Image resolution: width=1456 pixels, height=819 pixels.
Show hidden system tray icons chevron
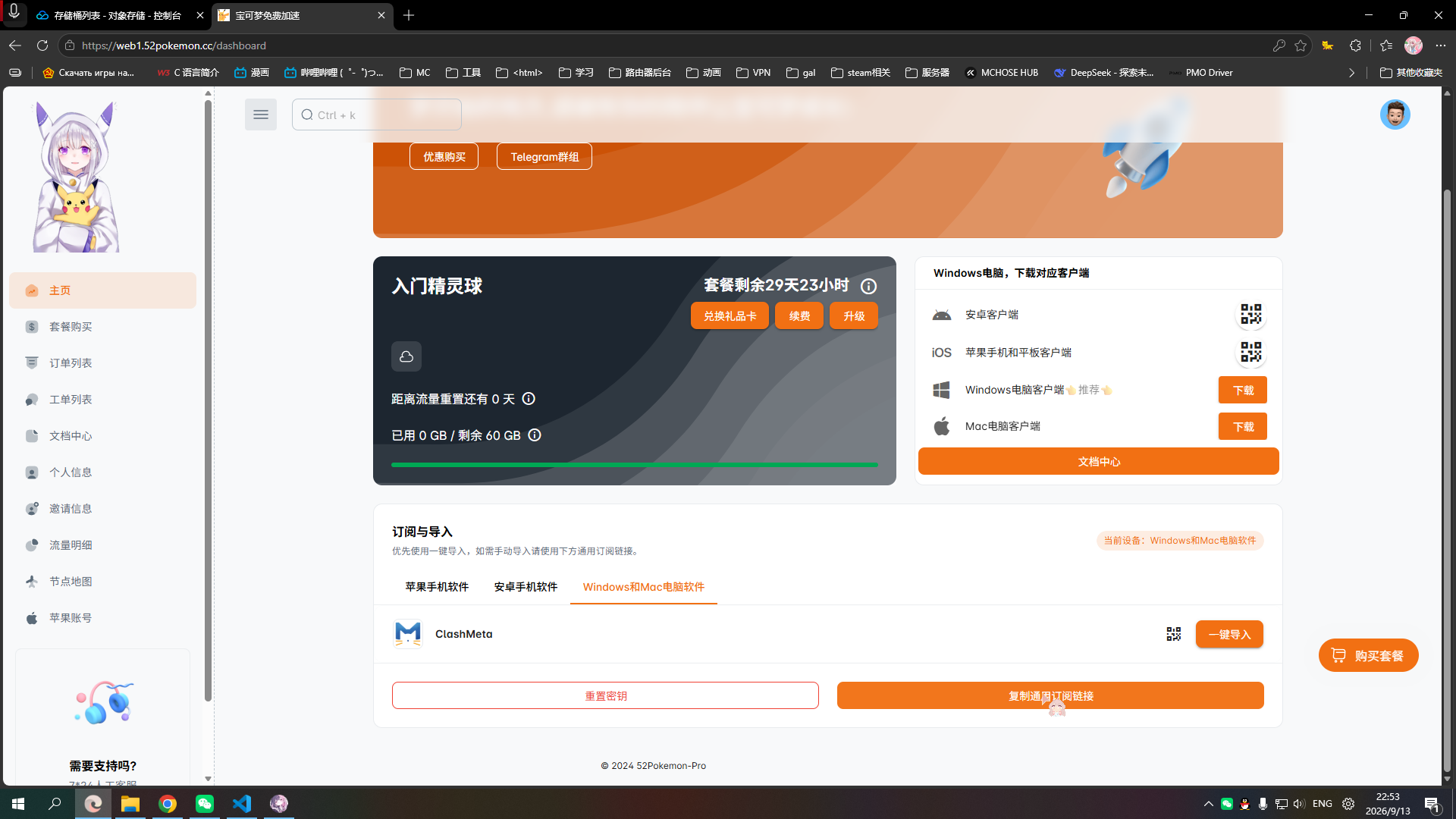click(1209, 804)
